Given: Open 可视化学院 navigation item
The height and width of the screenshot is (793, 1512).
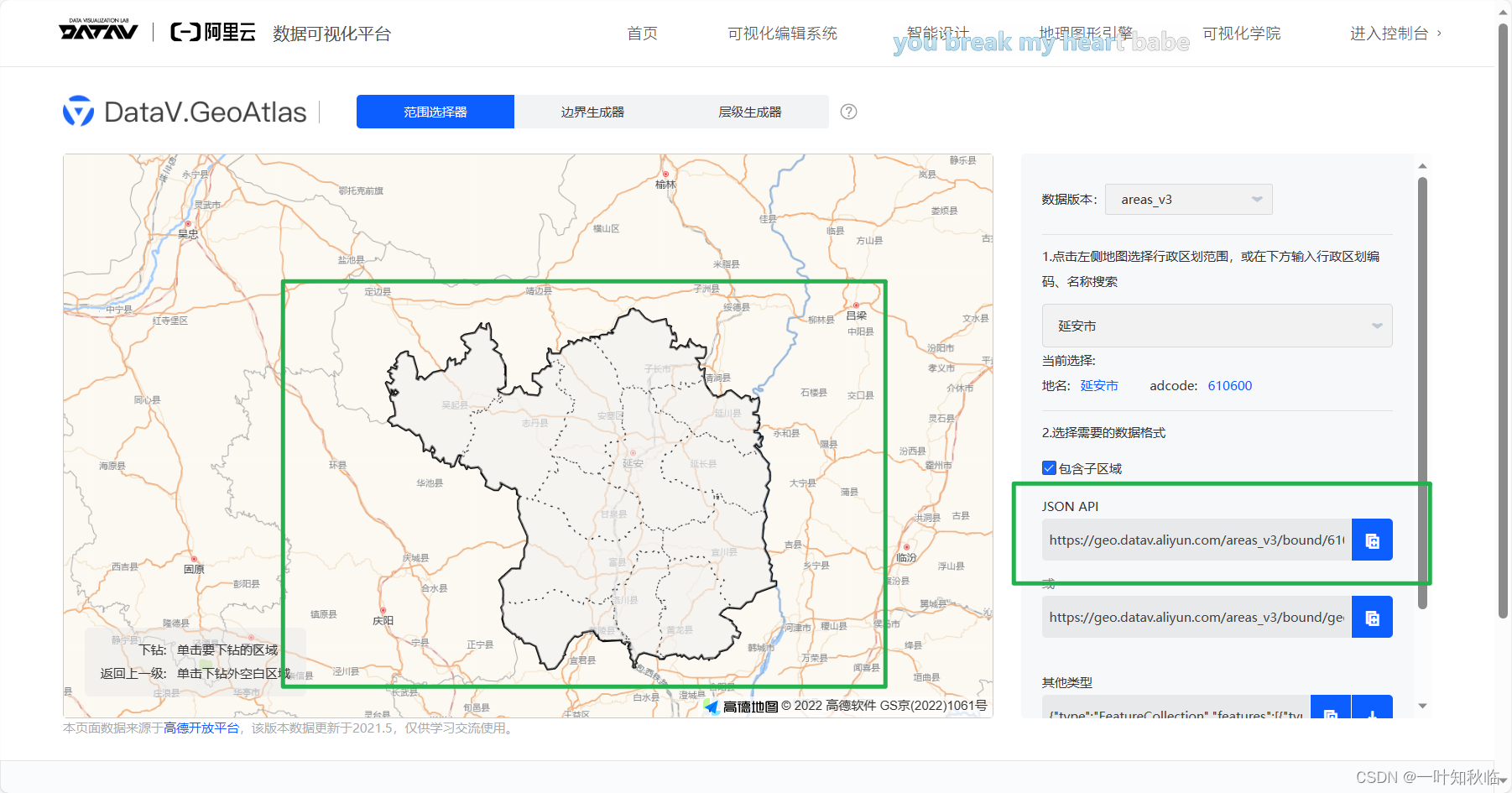Looking at the screenshot, I should pos(1241,34).
